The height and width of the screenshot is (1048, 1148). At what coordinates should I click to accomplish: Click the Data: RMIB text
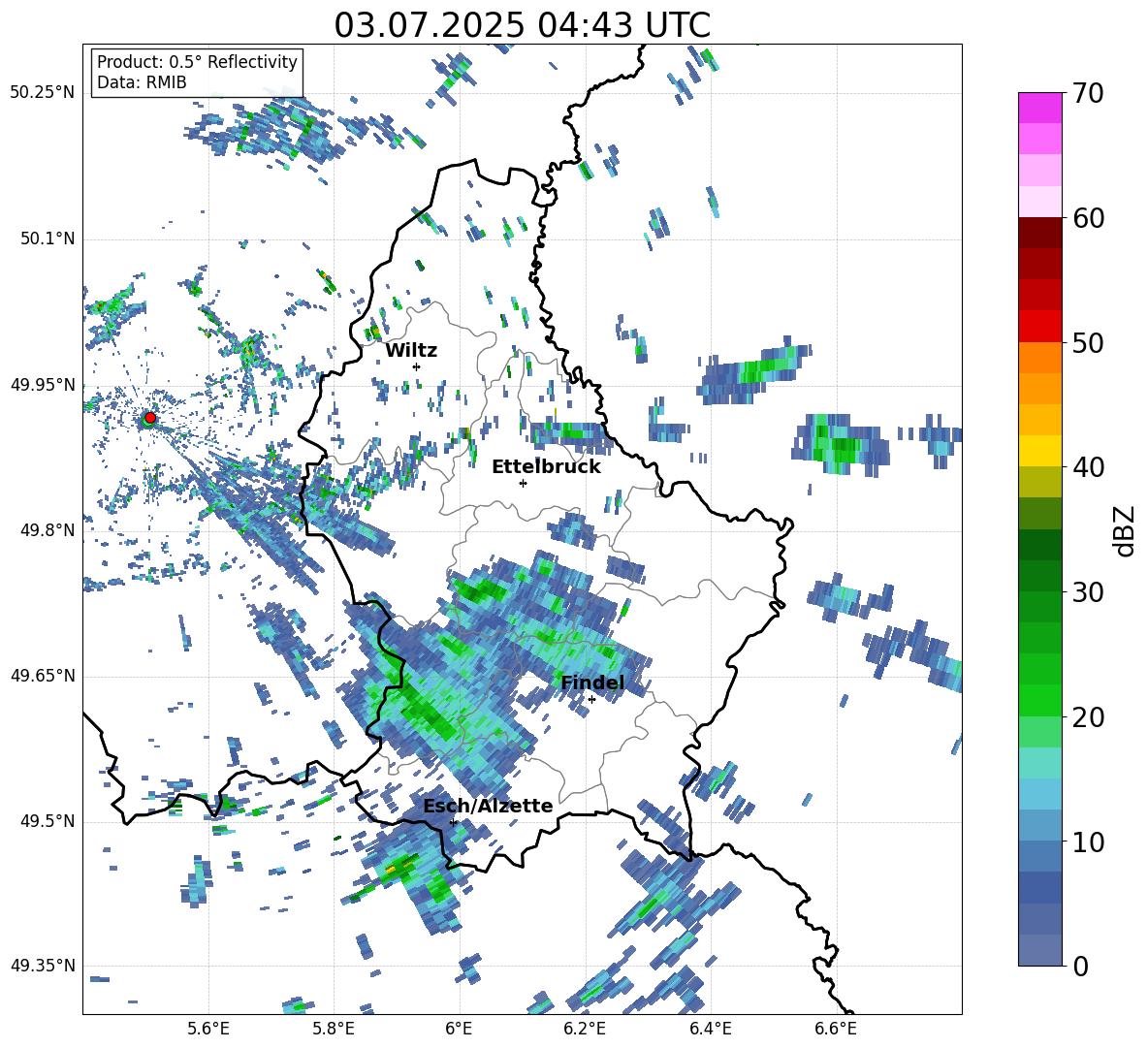(x=142, y=82)
